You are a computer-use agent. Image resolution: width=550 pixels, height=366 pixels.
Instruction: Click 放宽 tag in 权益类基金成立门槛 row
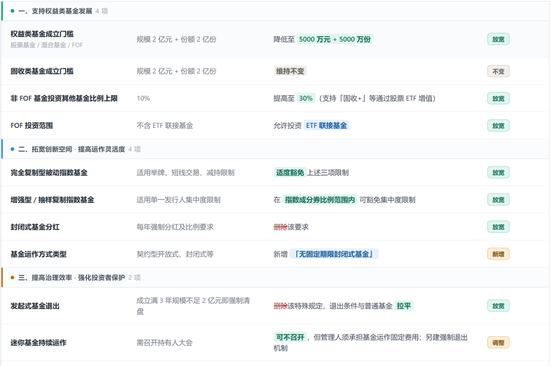click(498, 39)
